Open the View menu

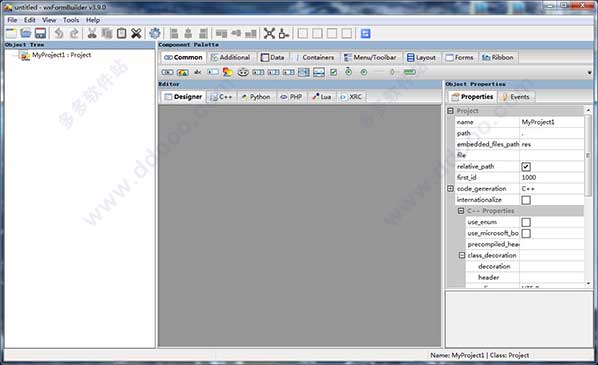point(49,20)
